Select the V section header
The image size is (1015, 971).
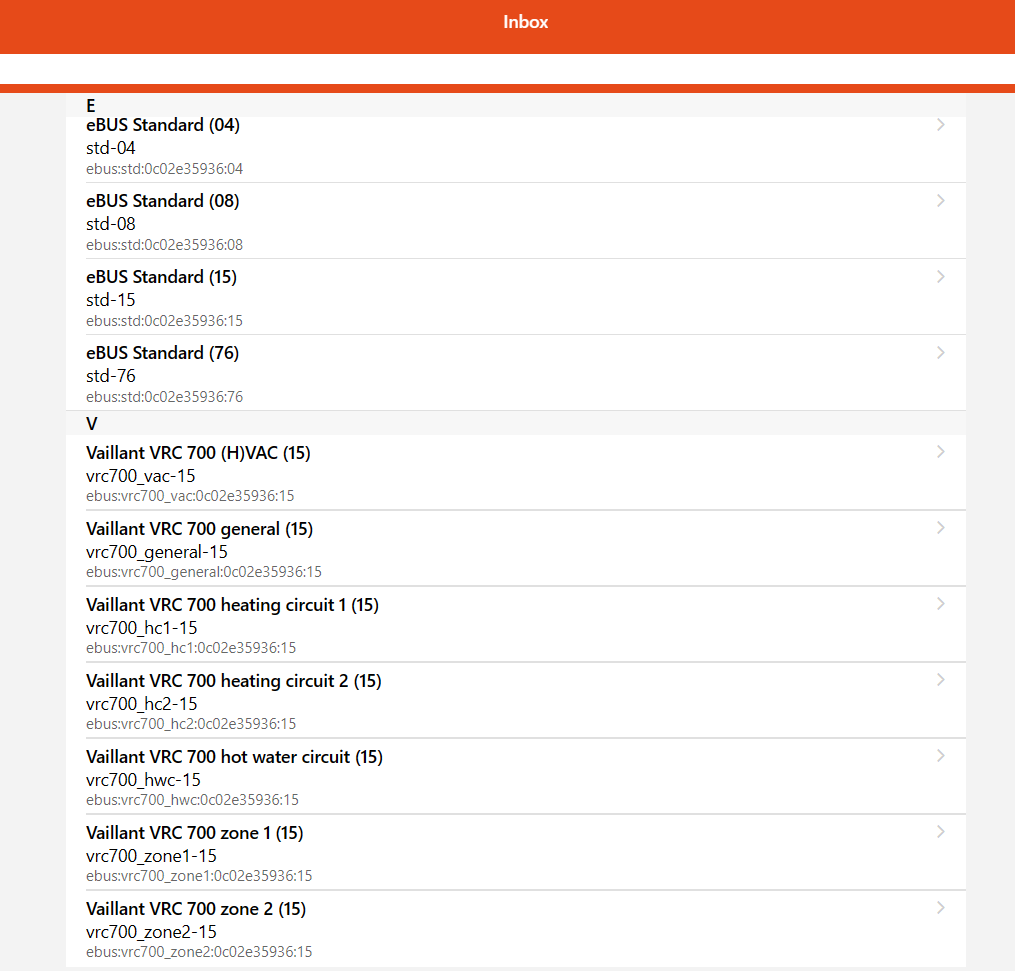92,424
